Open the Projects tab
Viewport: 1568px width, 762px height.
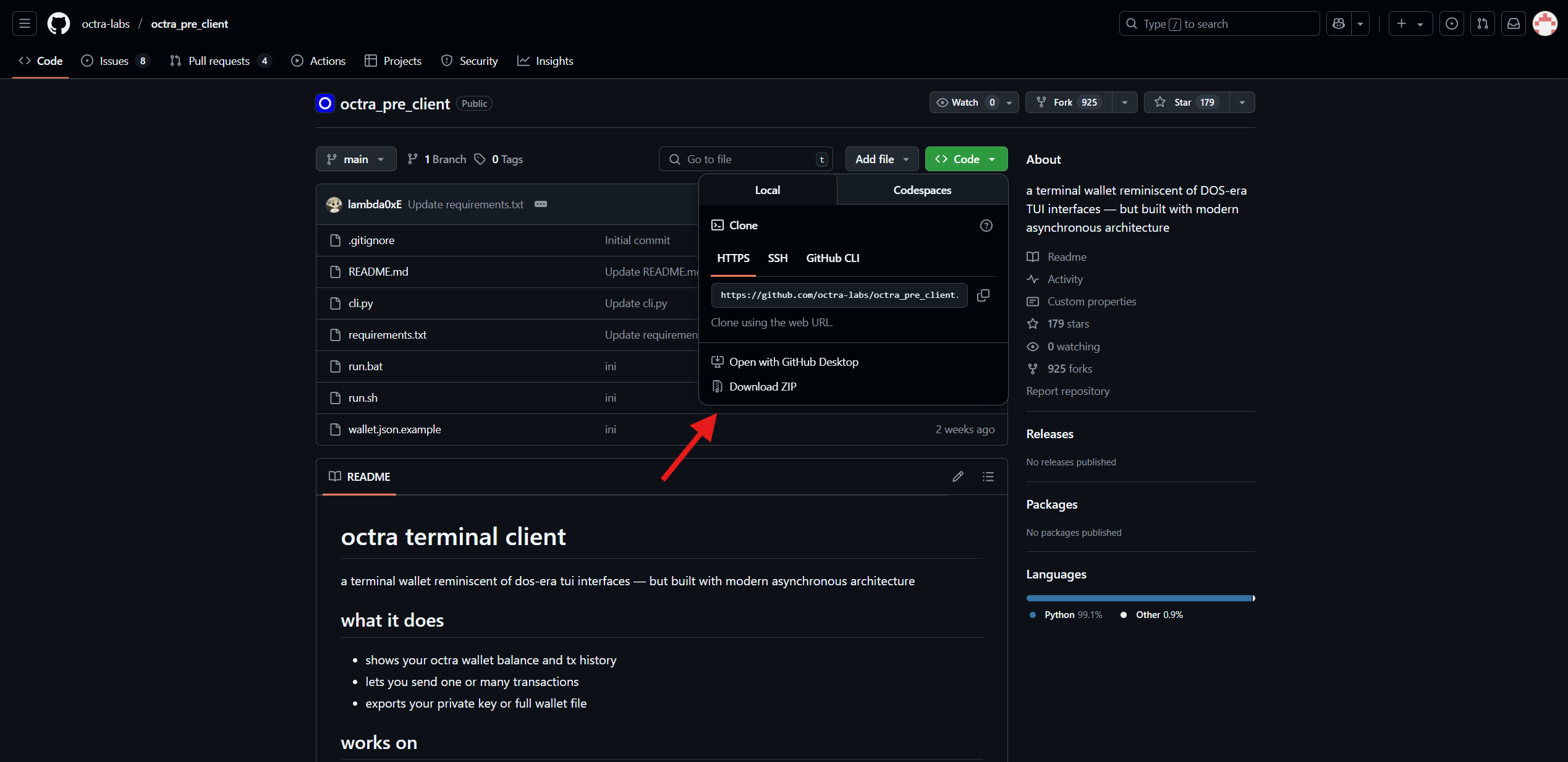click(x=393, y=61)
